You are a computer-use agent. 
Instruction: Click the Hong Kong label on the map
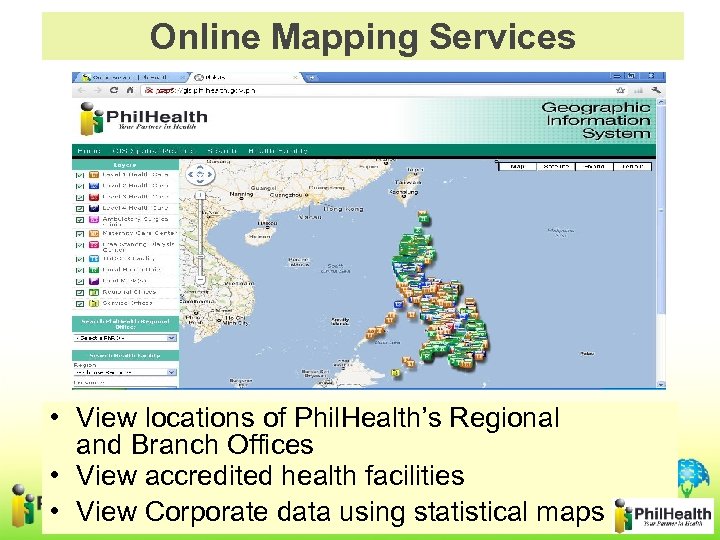[343, 209]
